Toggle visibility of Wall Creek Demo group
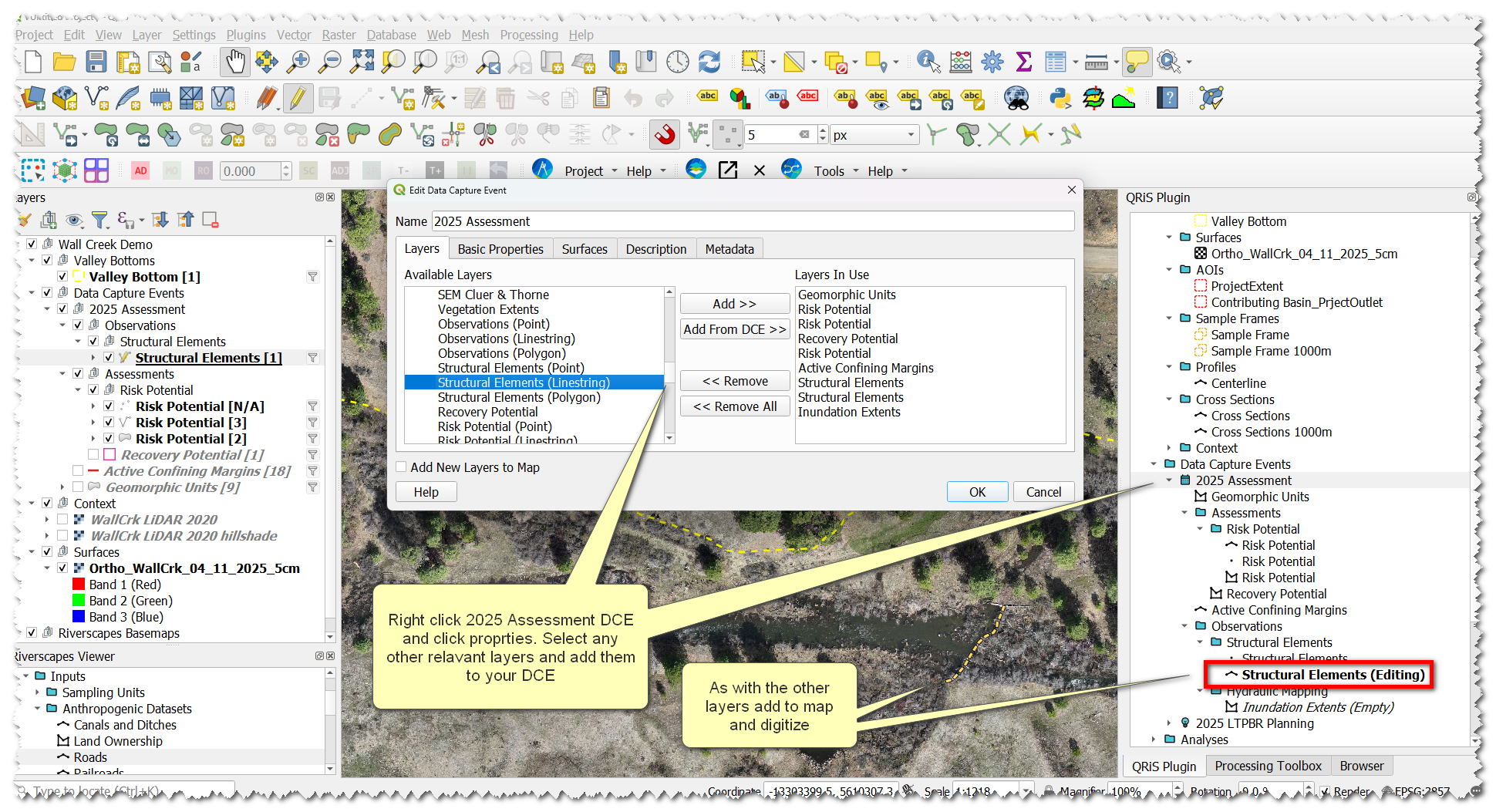The height and width of the screenshot is (812, 1496). (32, 244)
